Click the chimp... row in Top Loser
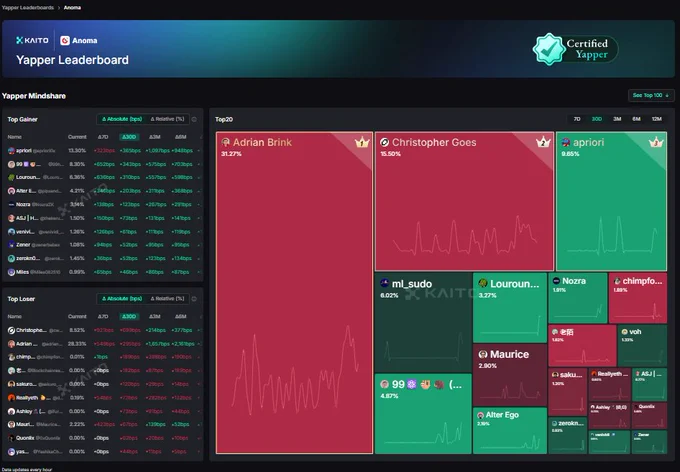The width and height of the screenshot is (680, 472). (103, 357)
